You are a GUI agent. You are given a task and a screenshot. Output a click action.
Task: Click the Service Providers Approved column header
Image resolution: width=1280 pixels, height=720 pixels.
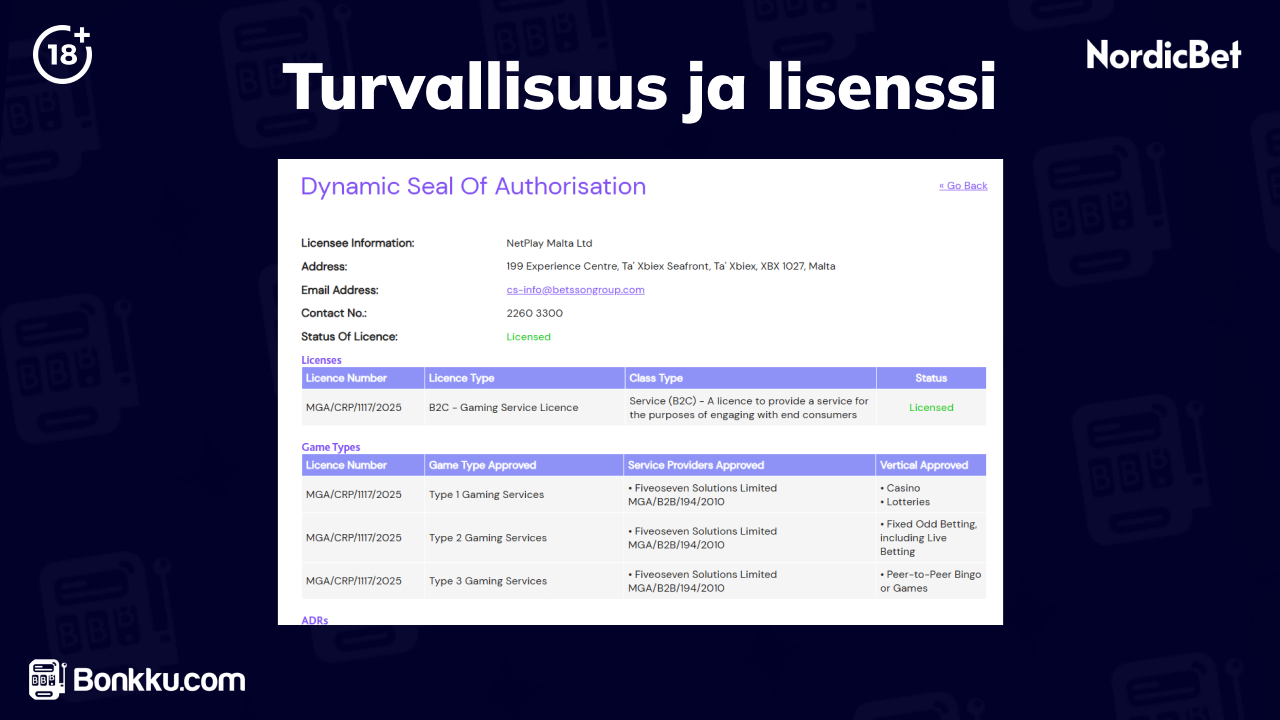[x=750, y=465]
